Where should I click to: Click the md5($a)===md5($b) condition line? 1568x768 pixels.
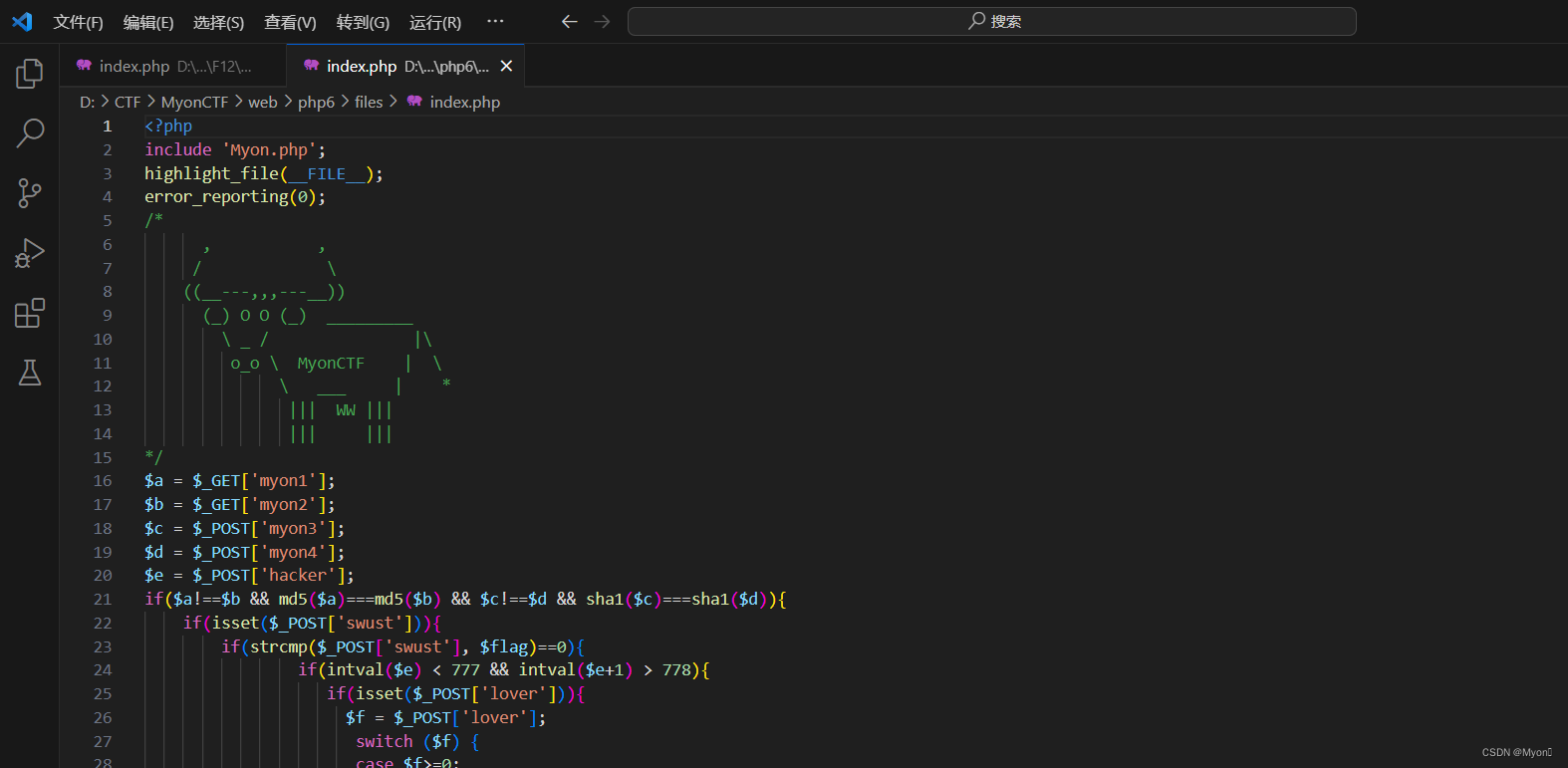pos(466,599)
